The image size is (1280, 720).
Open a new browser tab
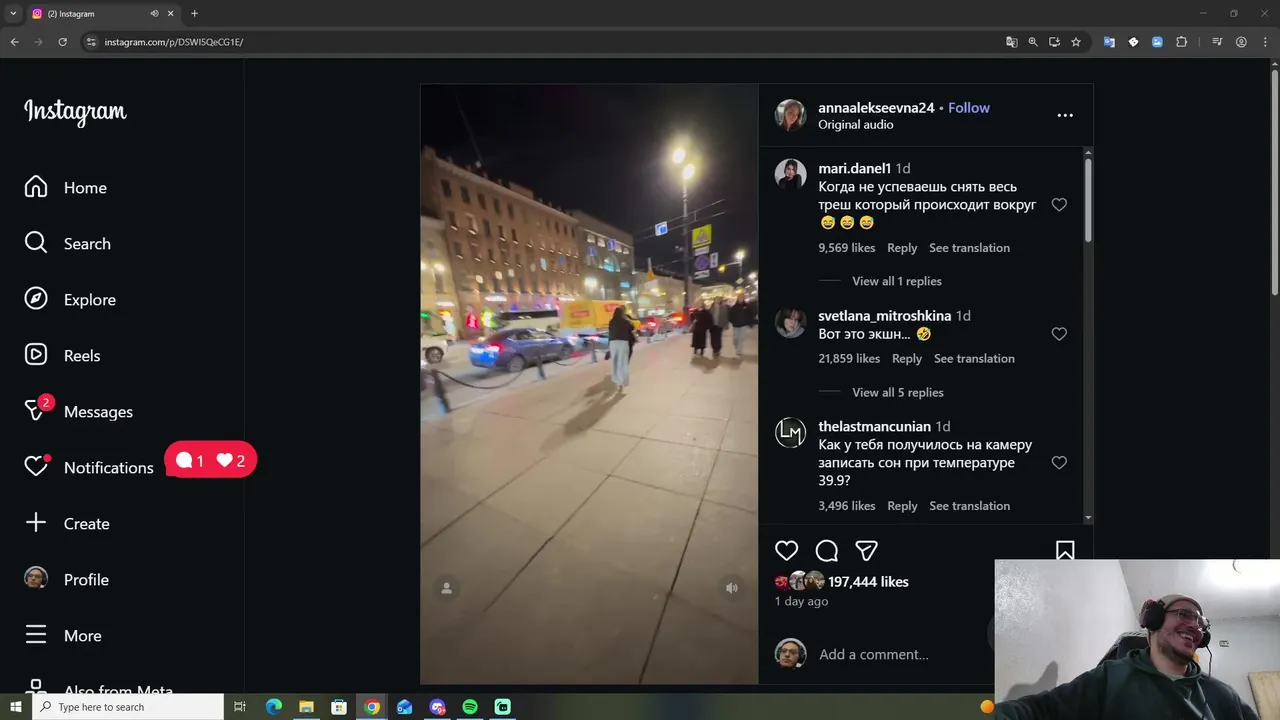coord(194,14)
